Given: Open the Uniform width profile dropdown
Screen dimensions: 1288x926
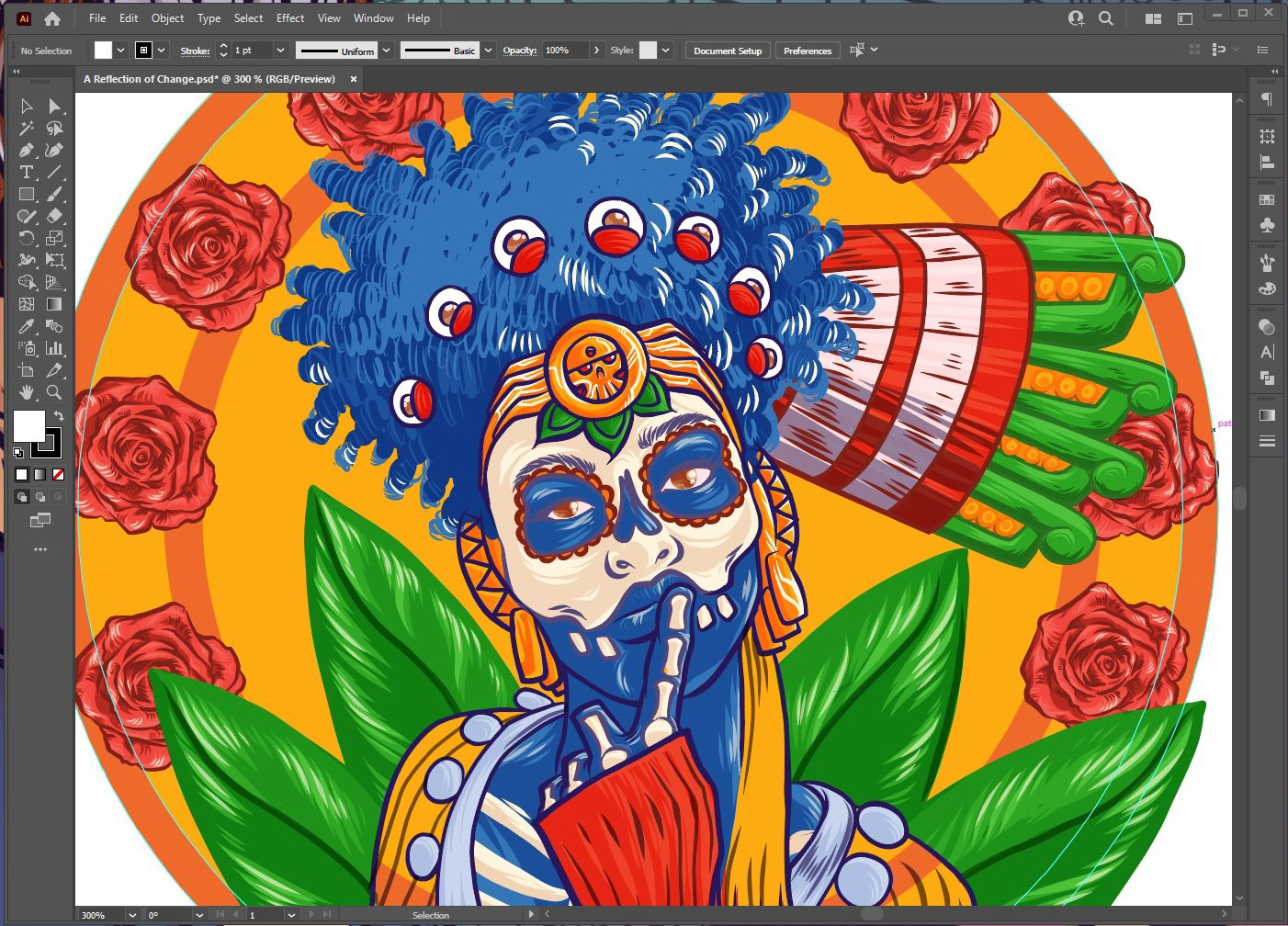Looking at the screenshot, I should tap(387, 51).
